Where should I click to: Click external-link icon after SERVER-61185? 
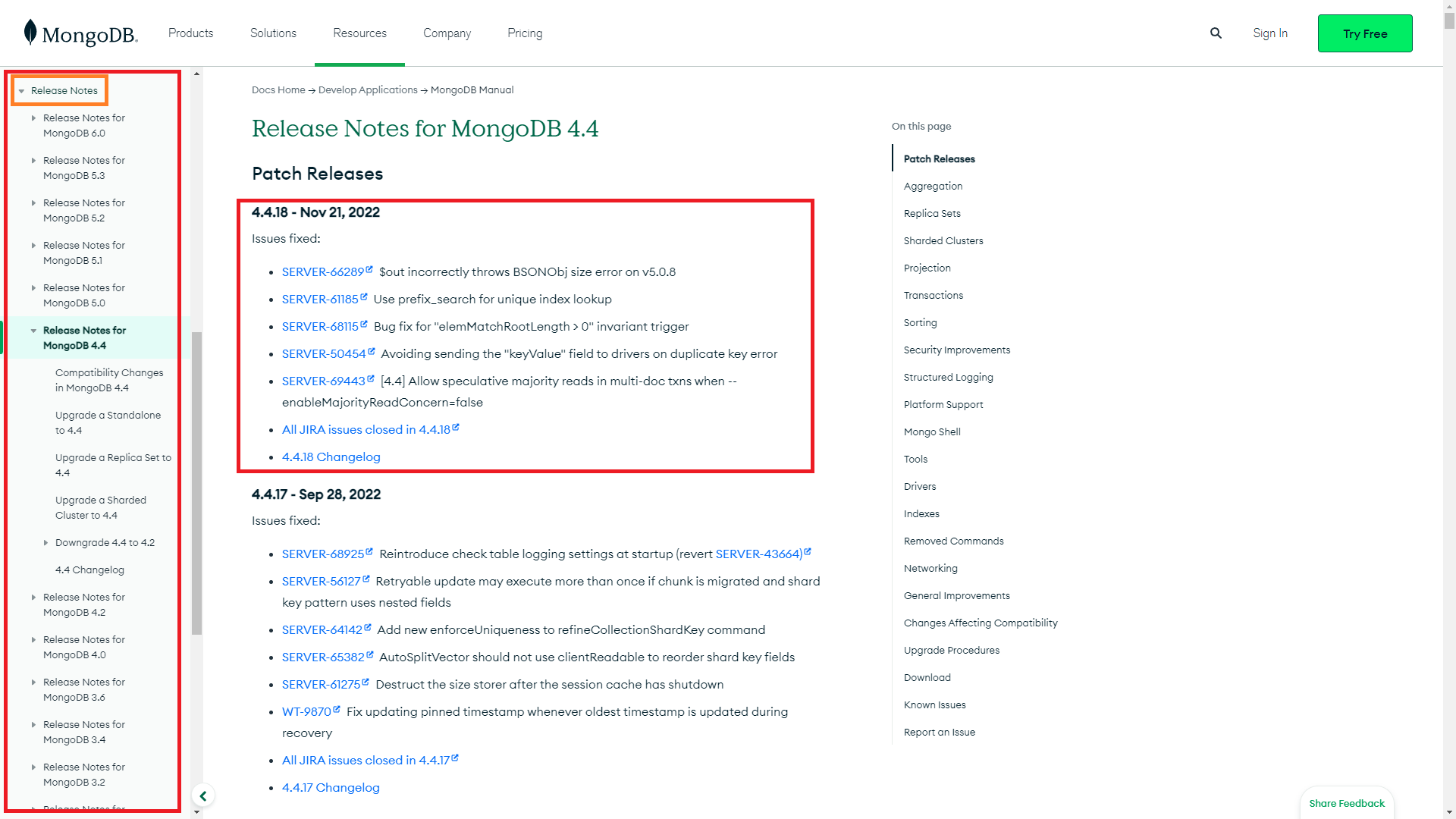(x=364, y=297)
